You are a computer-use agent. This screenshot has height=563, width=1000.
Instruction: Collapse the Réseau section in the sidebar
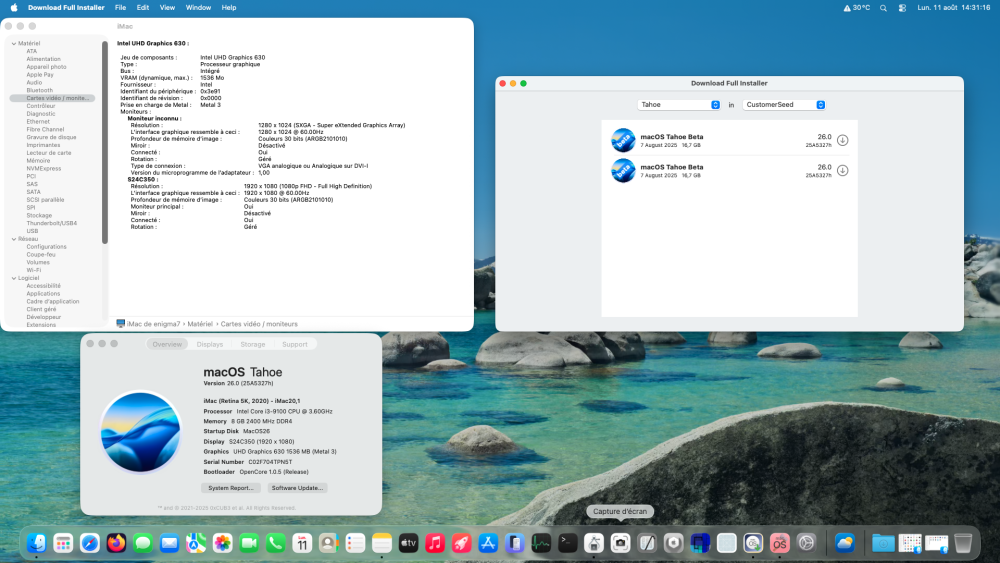14,239
